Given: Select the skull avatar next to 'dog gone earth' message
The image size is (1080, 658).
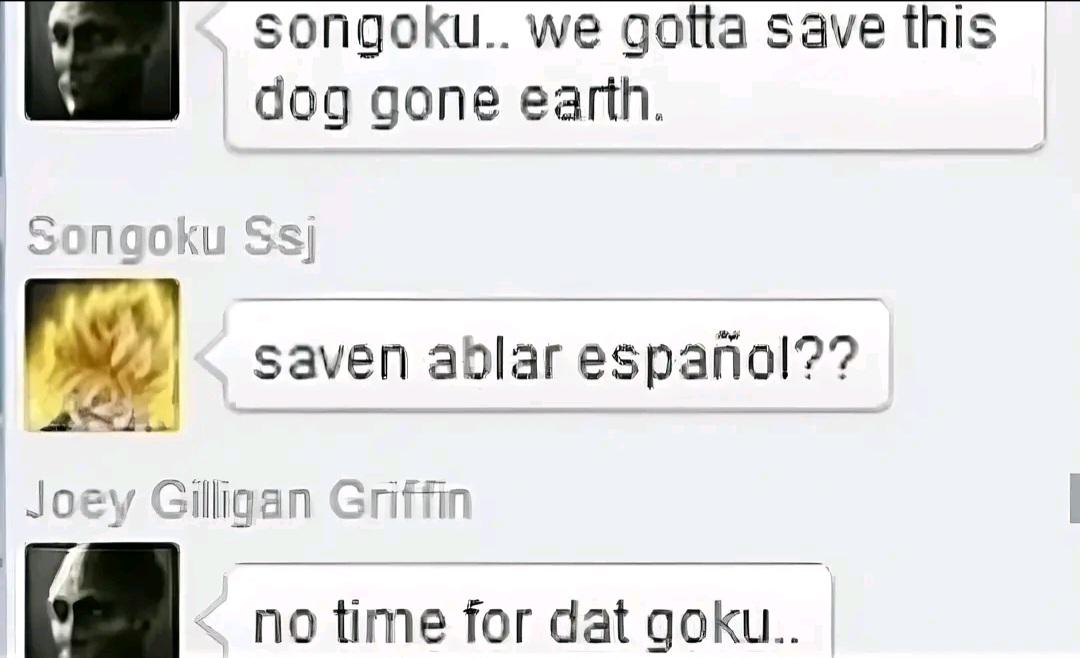Looking at the screenshot, I should click(102, 60).
